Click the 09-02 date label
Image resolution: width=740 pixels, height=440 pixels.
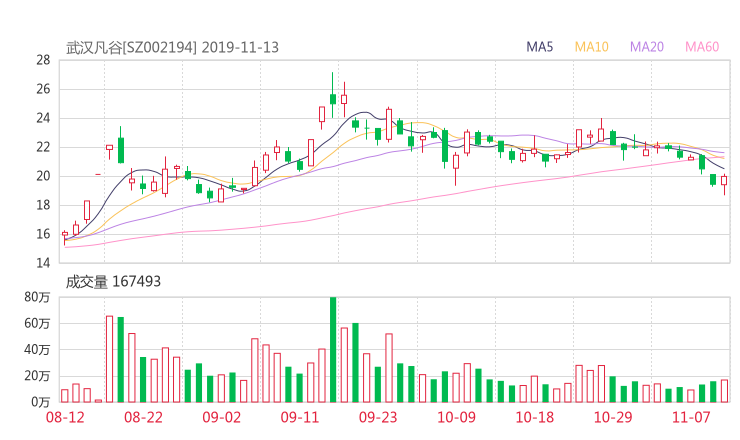pos(222,417)
